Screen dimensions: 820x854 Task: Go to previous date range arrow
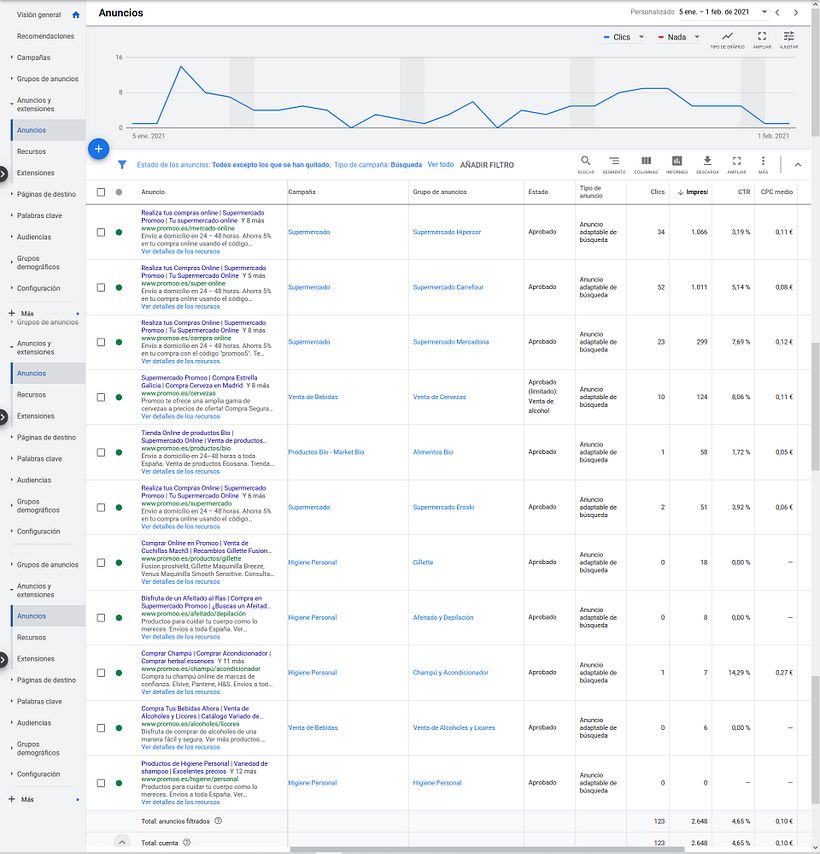(x=778, y=13)
